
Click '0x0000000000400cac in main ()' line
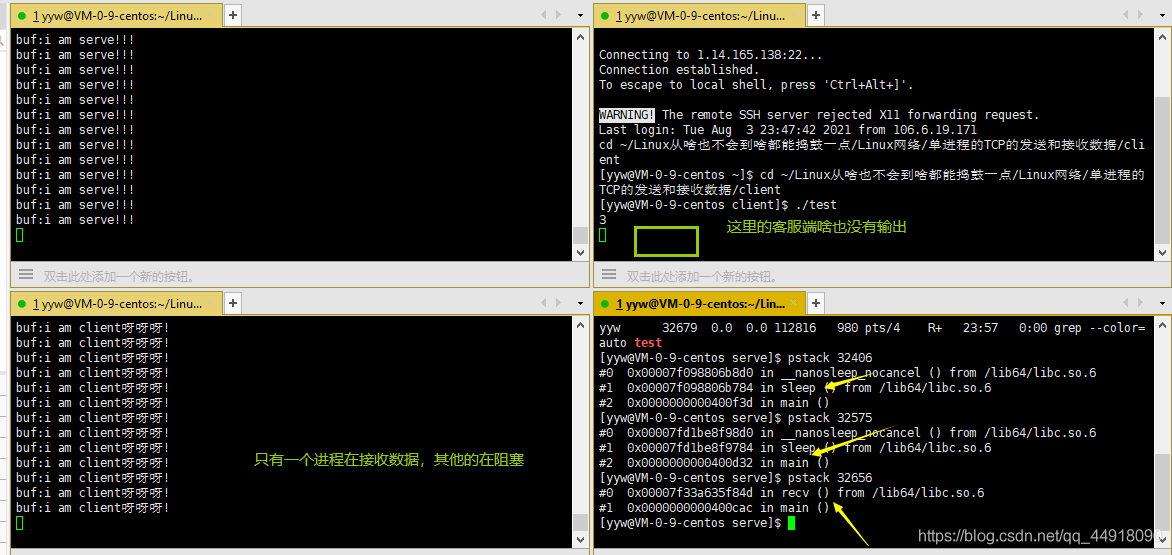[715, 508]
